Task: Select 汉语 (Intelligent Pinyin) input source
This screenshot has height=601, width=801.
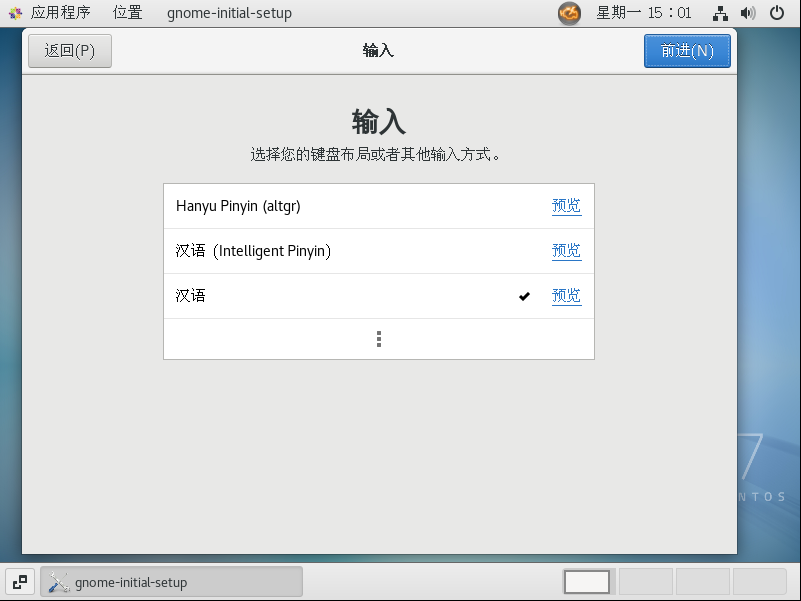Action: (379, 251)
